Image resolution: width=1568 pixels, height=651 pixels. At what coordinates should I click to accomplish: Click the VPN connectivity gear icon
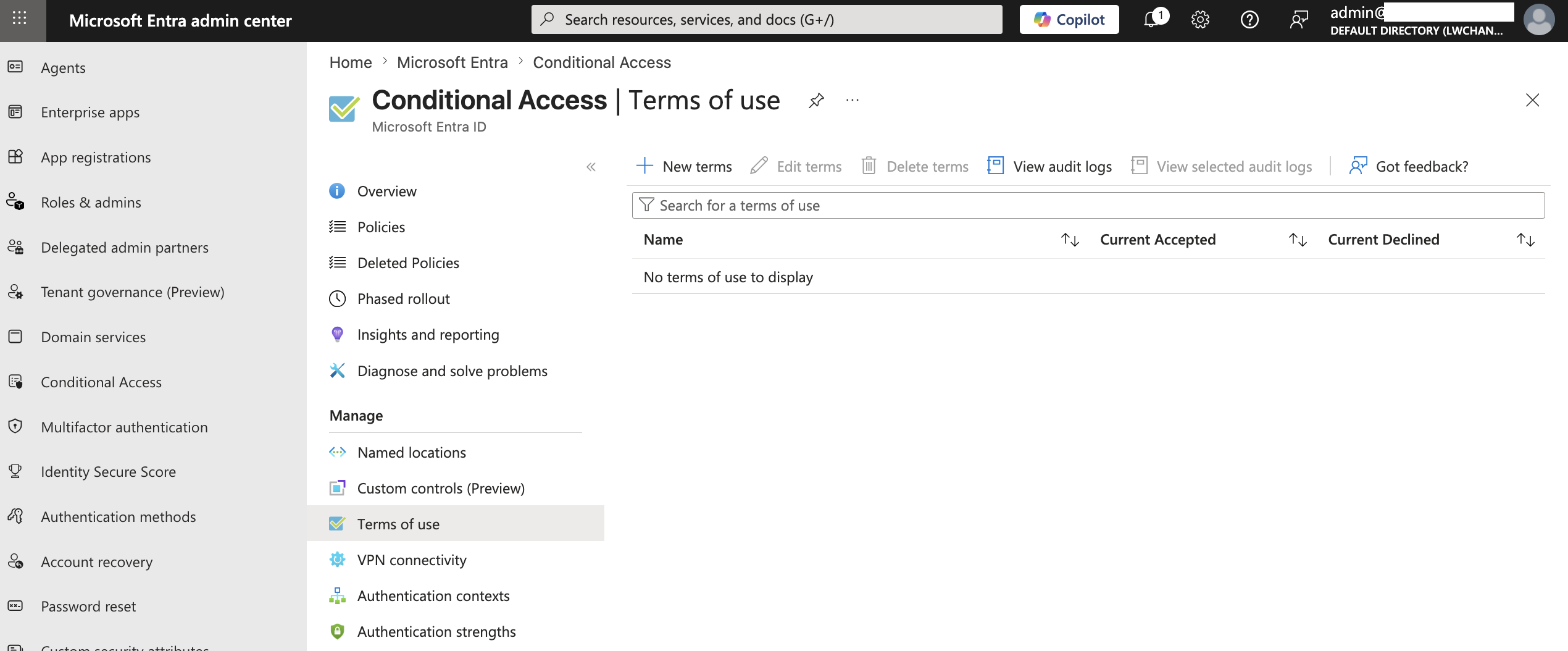337,560
